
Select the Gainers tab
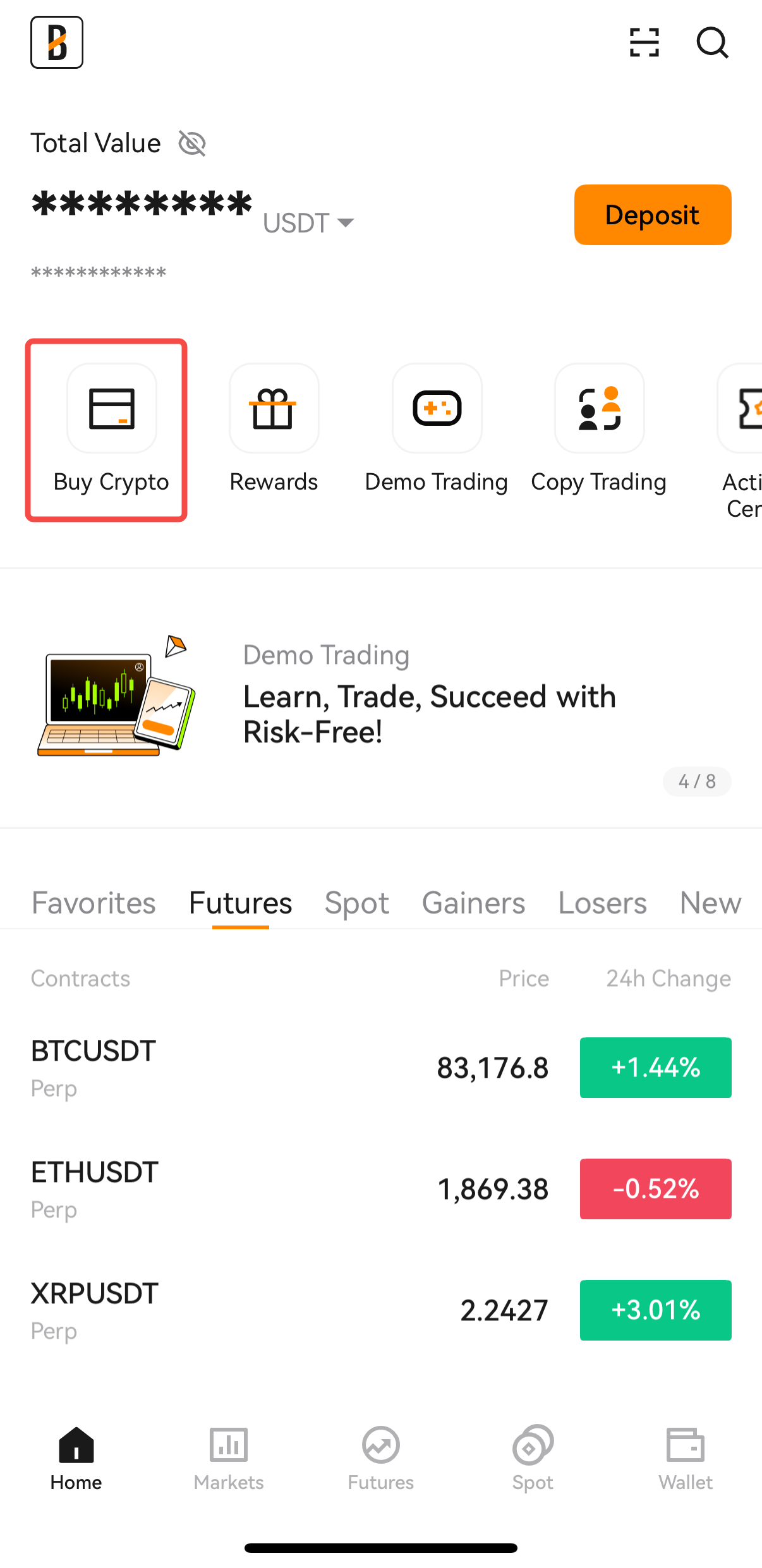coord(474,903)
